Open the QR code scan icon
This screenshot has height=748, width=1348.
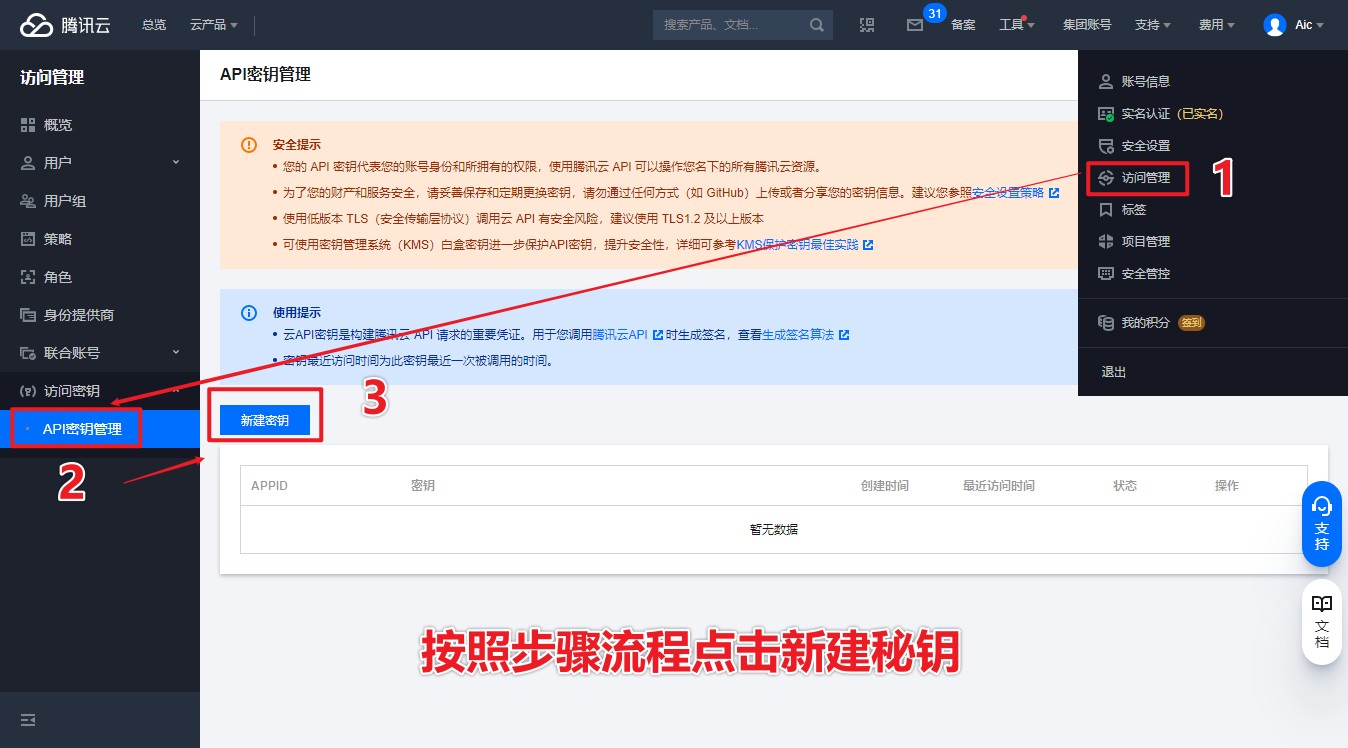(867, 25)
